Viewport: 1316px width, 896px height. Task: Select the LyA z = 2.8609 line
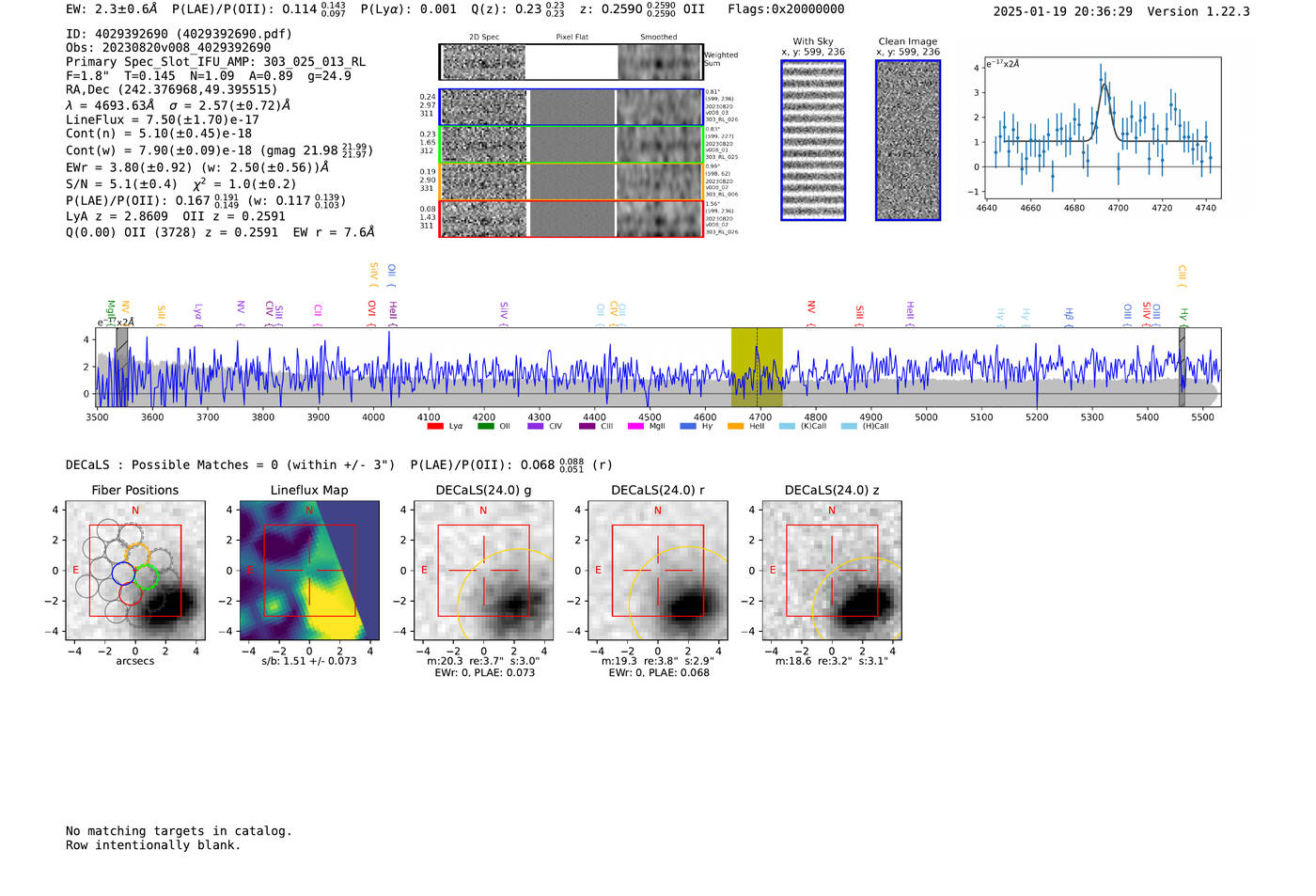[176, 215]
